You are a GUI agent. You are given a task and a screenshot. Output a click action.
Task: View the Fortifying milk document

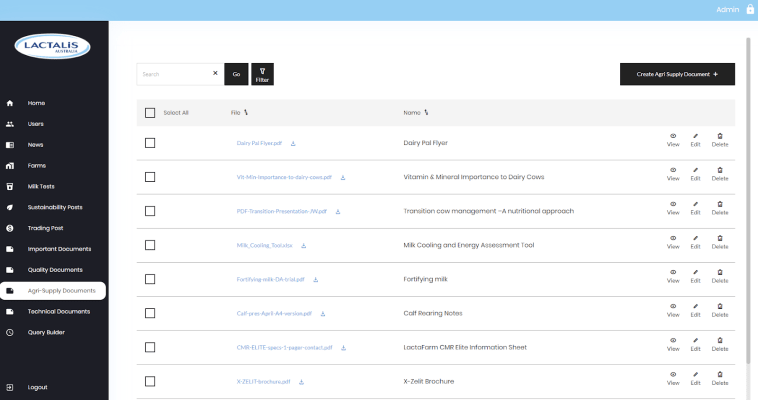coord(673,276)
